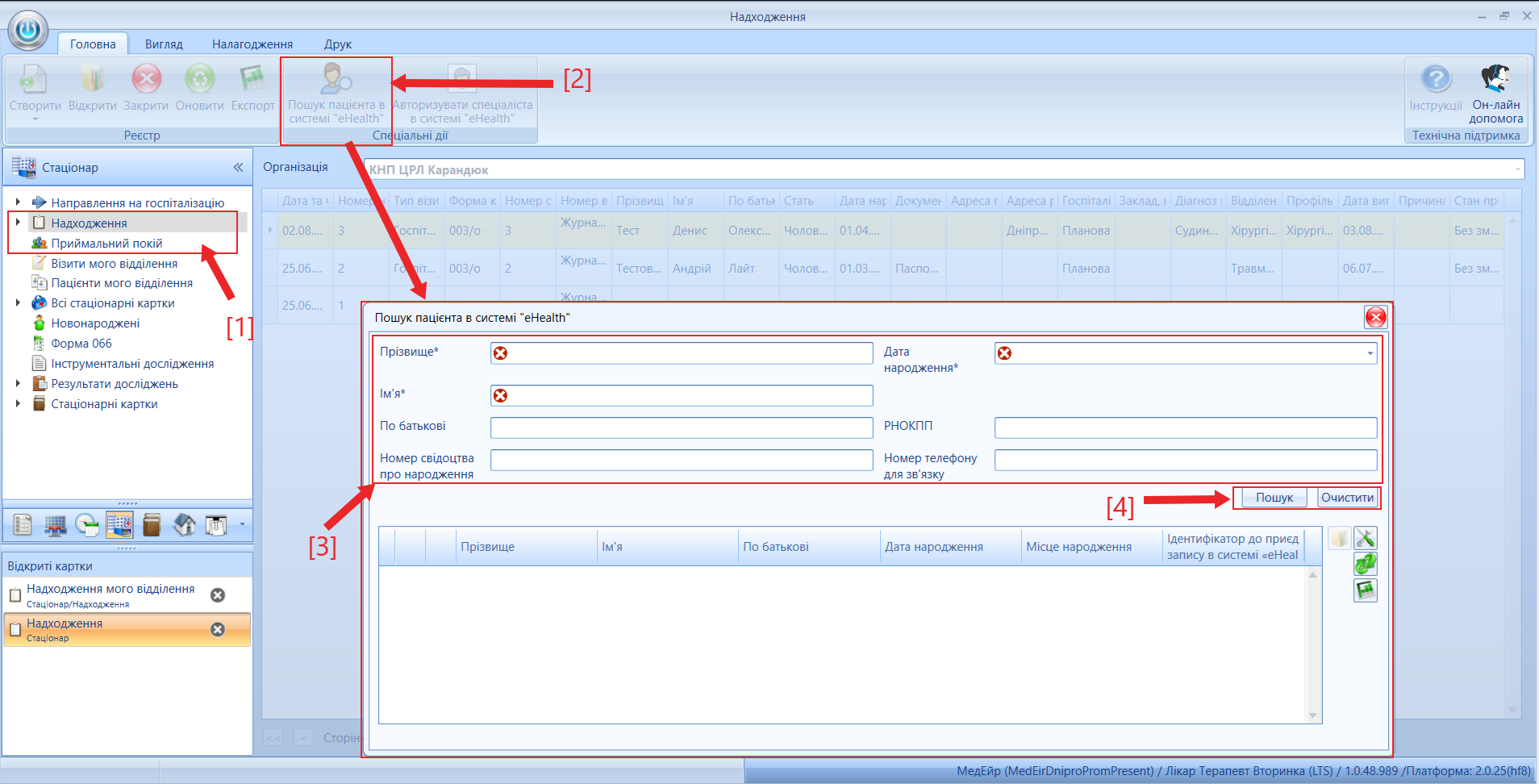
Task: Close the eHealth patient search dialog
Action: coord(1375,317)
